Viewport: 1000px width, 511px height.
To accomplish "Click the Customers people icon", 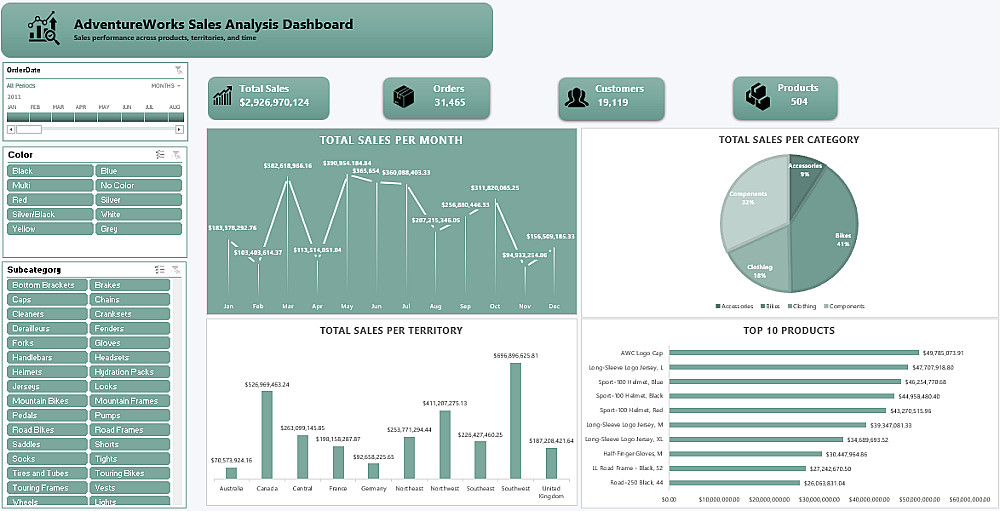I will (577, 98).
